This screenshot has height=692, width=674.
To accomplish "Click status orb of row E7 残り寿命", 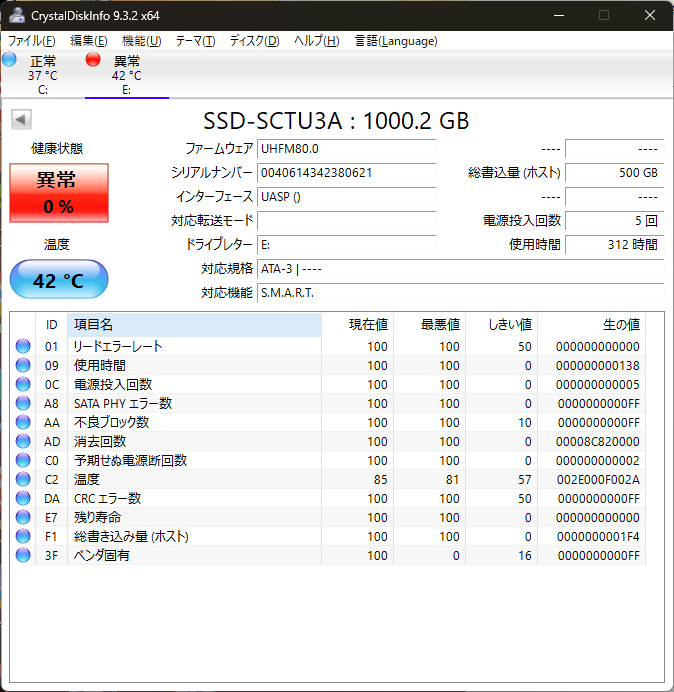I will pyautogui.click(x=23, y=517).
